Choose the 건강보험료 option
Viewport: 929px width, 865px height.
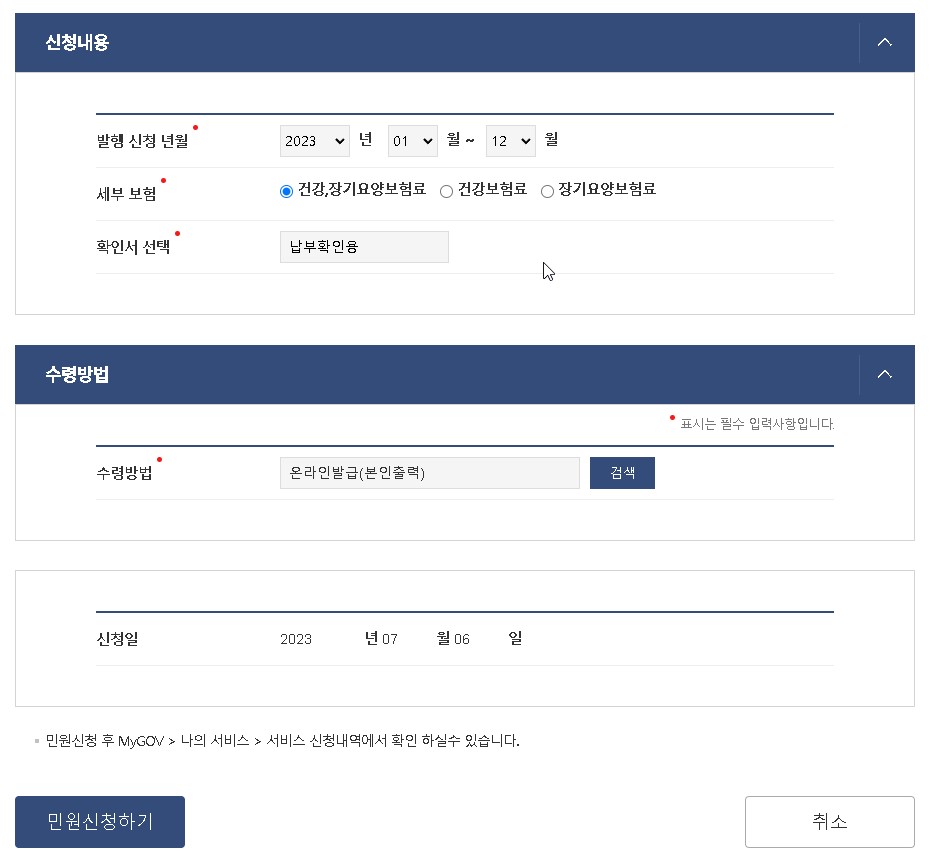(446, 190)
